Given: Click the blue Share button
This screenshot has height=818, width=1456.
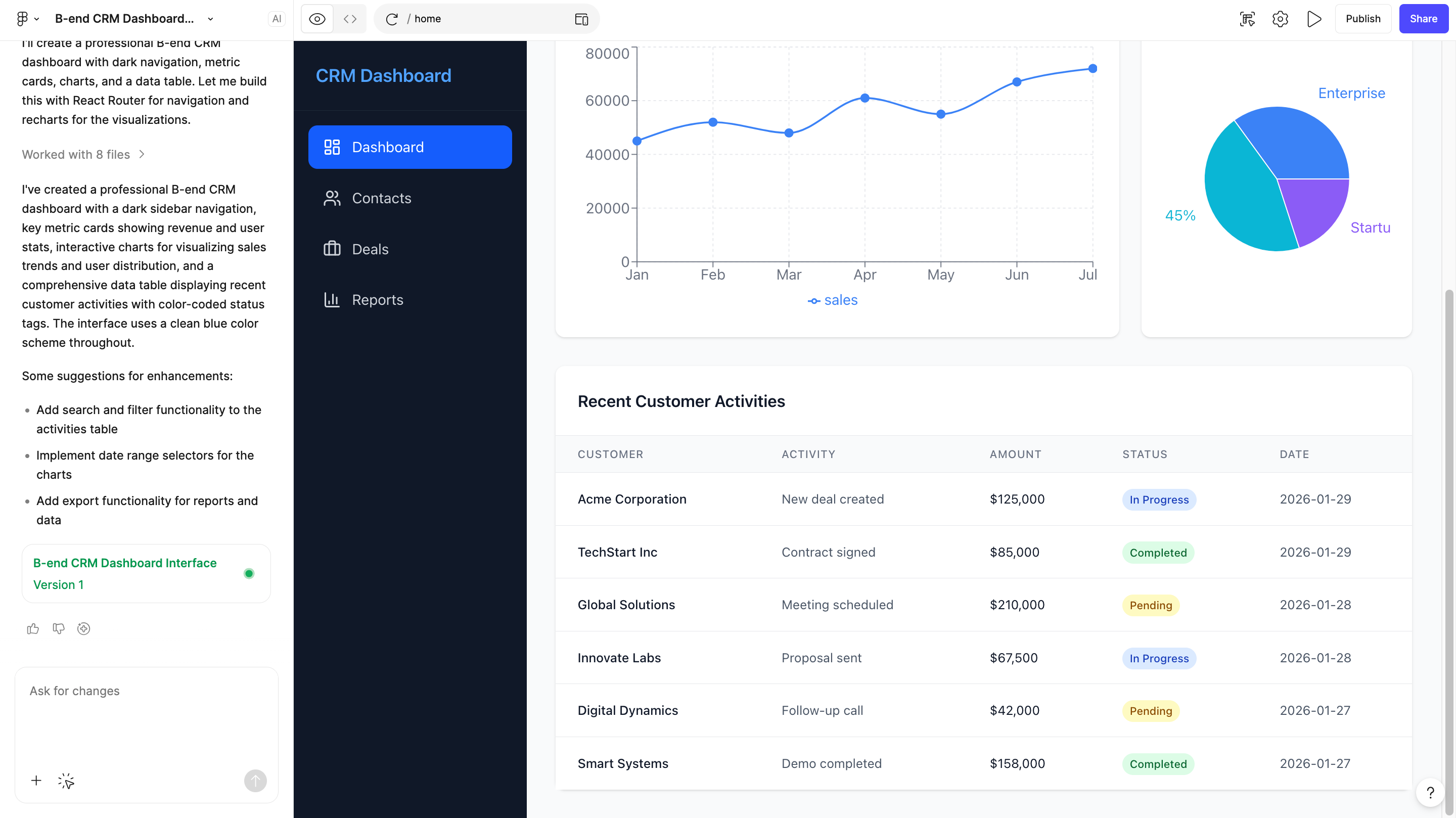Looking at the screenshot, I should (1423, 19).
